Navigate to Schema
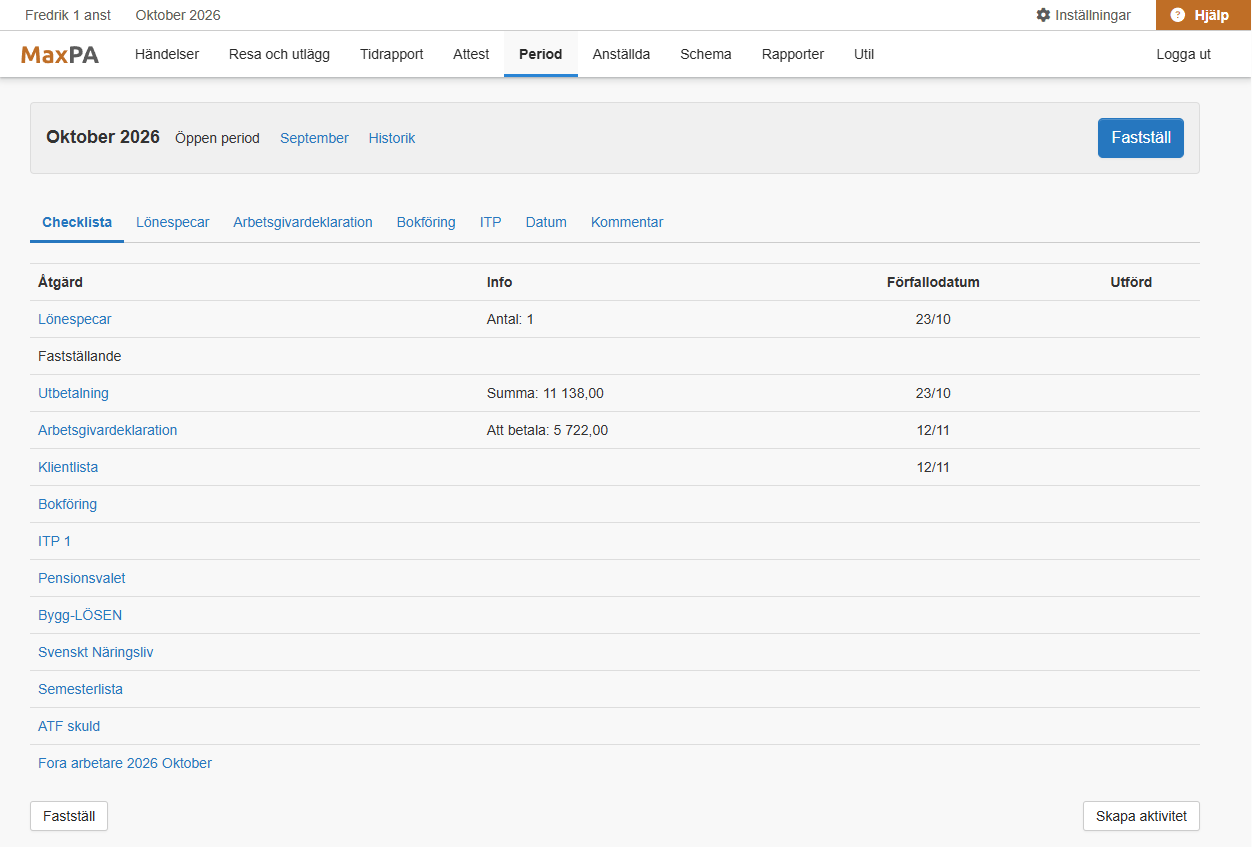The height and width of the screenshot is (847, 1252). [x=706, y=55]
